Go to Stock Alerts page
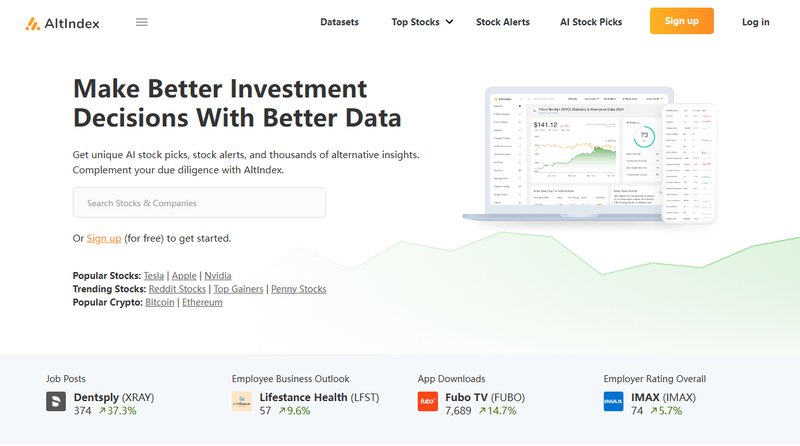800x446 pixels. point(503,22)
